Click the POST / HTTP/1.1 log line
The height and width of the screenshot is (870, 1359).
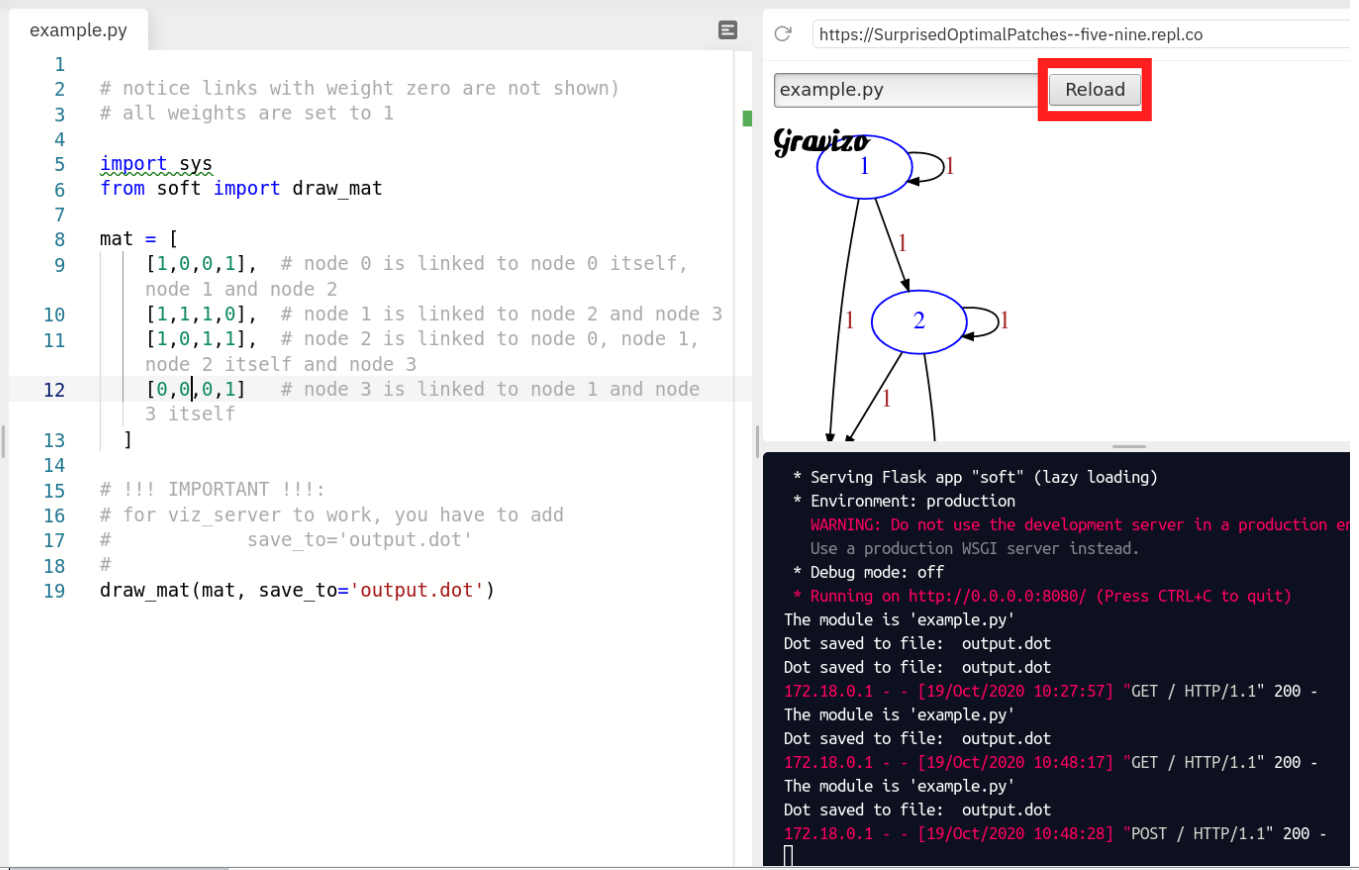[1055, 833]
